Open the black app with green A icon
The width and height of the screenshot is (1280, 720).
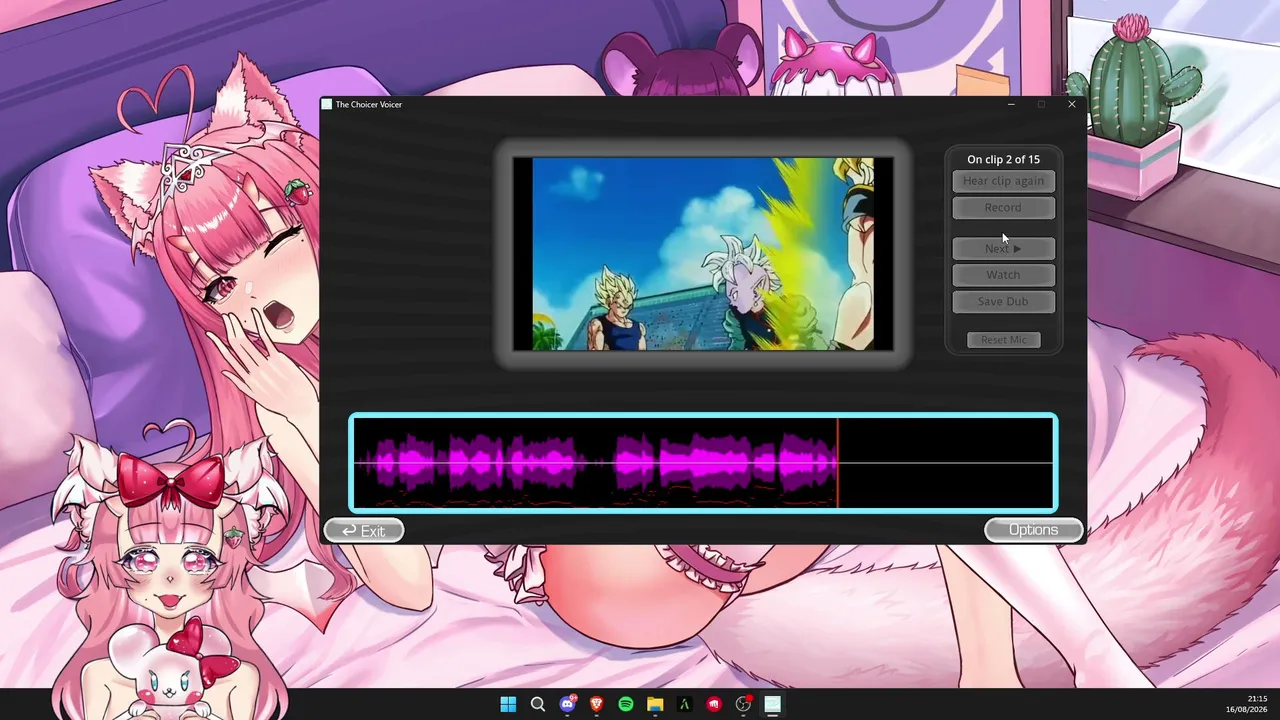pyautogui.click(x=684, y=704)
